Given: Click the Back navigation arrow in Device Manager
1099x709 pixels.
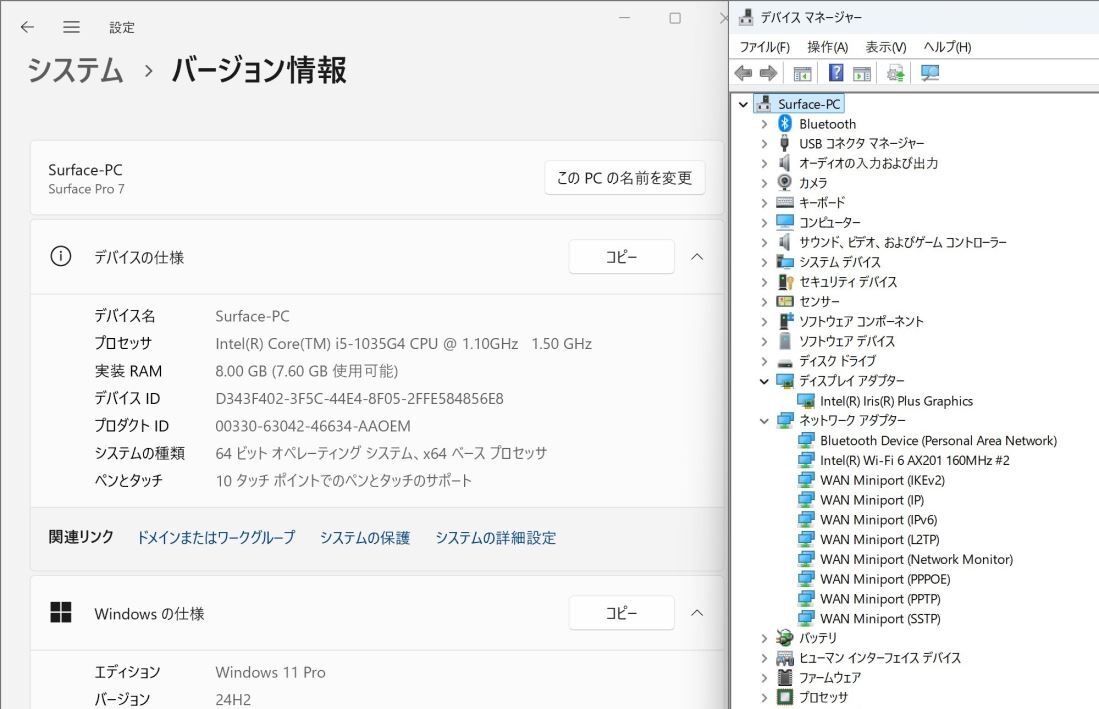Looking at the screenshot, I should pyautogui.click(x=742, y=72).
